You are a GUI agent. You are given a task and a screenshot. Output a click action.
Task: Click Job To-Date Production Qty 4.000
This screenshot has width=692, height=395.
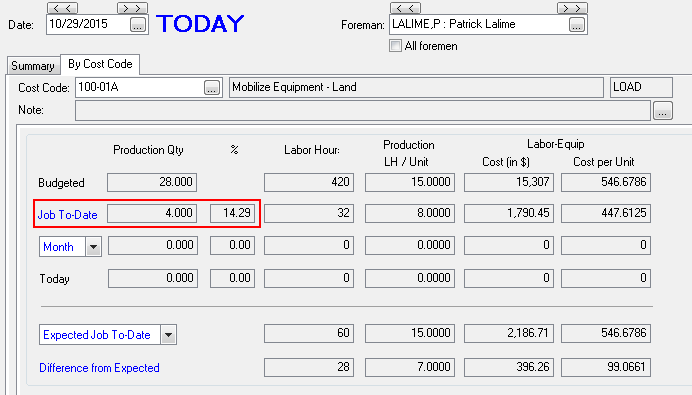152,213
